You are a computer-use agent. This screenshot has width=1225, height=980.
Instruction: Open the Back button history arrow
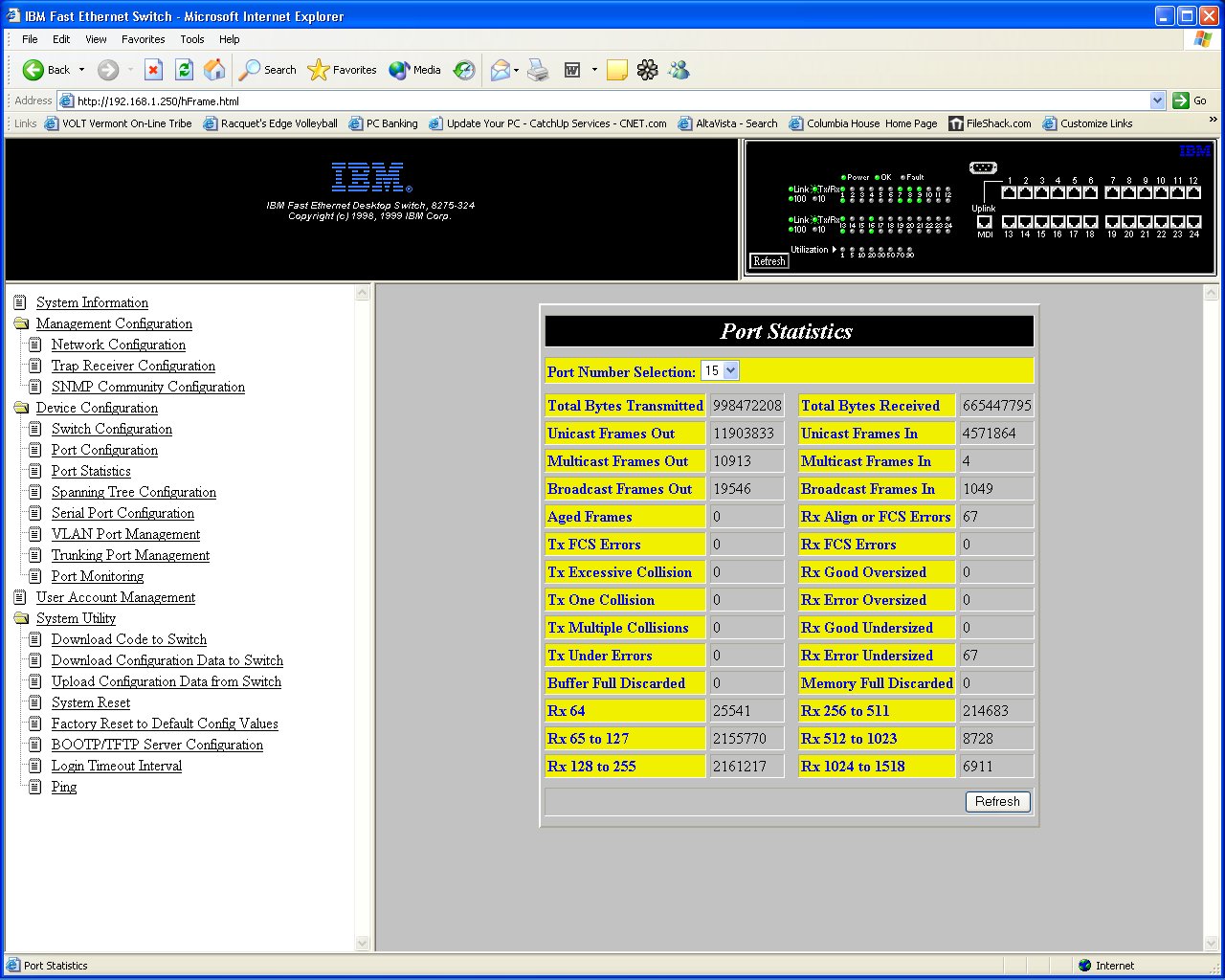tap(82, 70)
